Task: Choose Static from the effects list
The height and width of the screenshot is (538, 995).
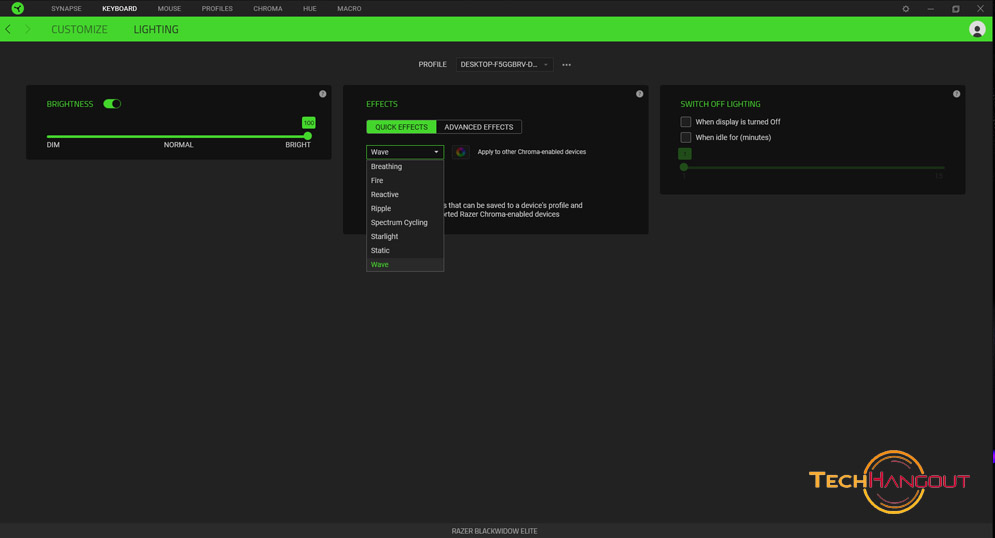Action: click(405, 250)
